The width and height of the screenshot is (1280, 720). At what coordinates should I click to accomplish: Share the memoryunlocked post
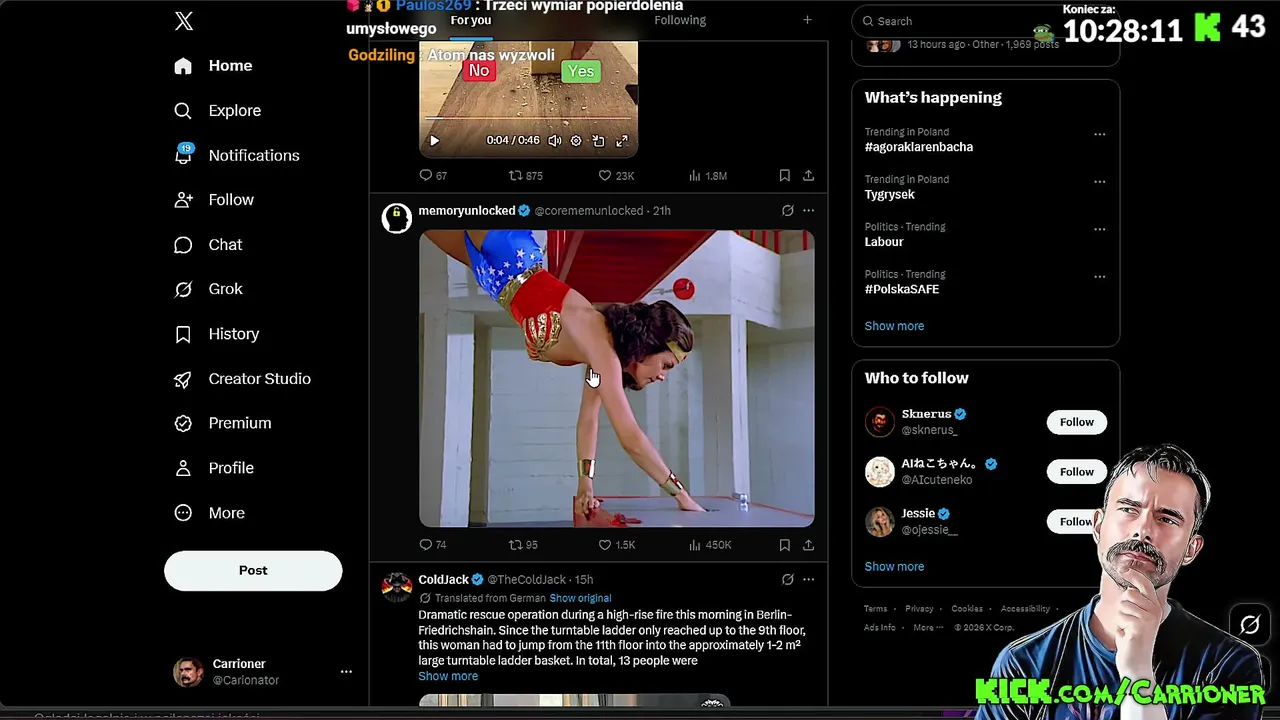coord(808,545)
